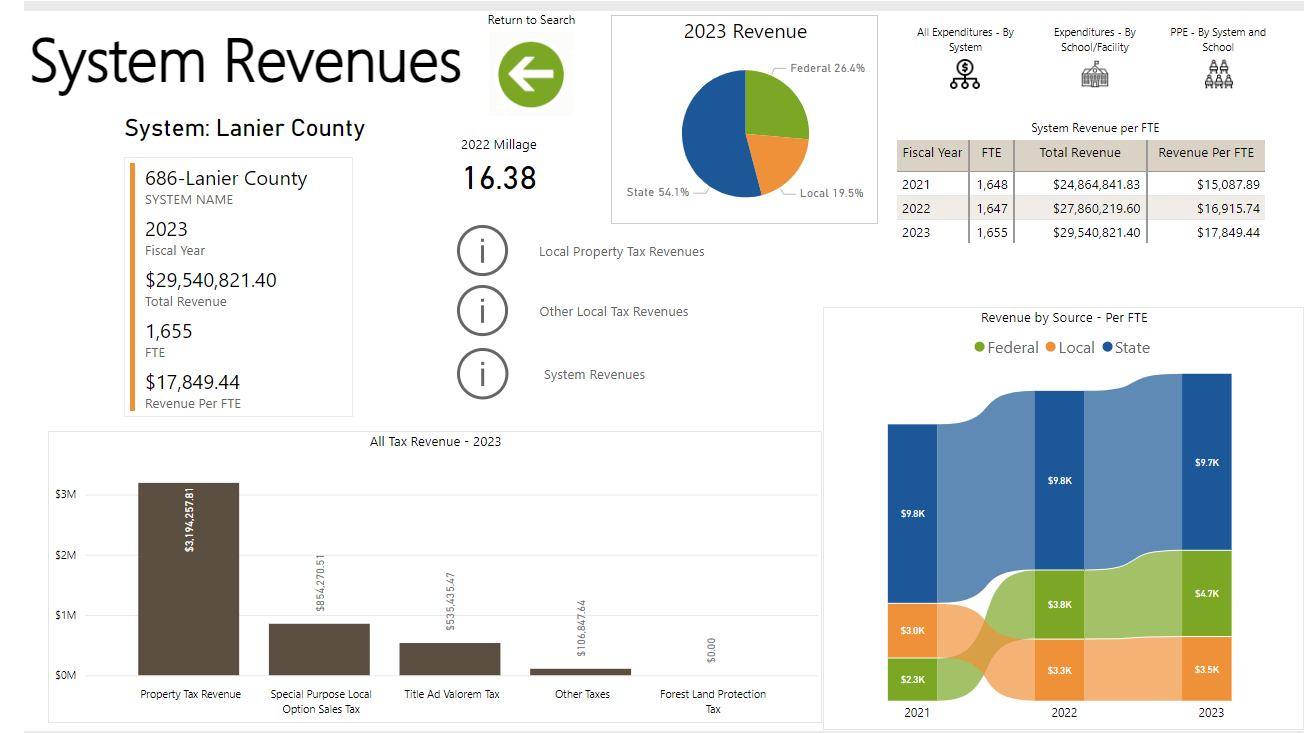Image resolution: width=1309 pixels, height=733 pixels.
Task: Click the Other Local Tax Revenues label
Action: (x=613, y=312)
